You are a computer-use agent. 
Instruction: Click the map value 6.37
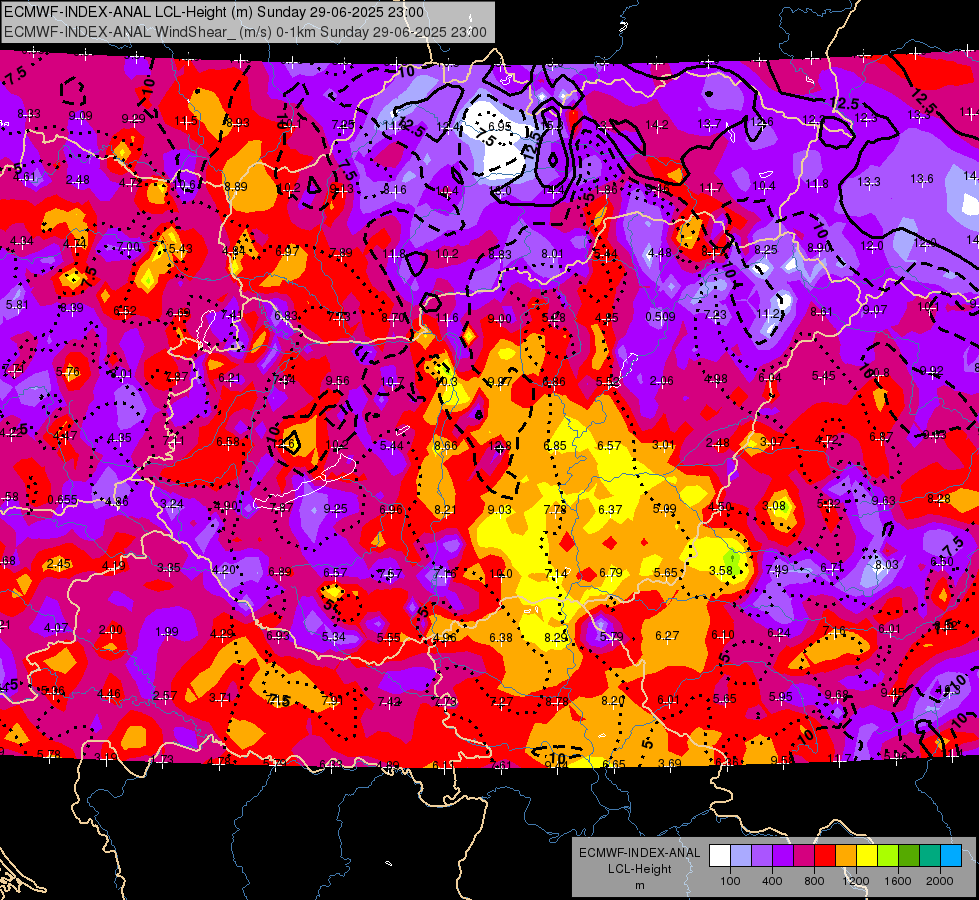coord(610,510)
